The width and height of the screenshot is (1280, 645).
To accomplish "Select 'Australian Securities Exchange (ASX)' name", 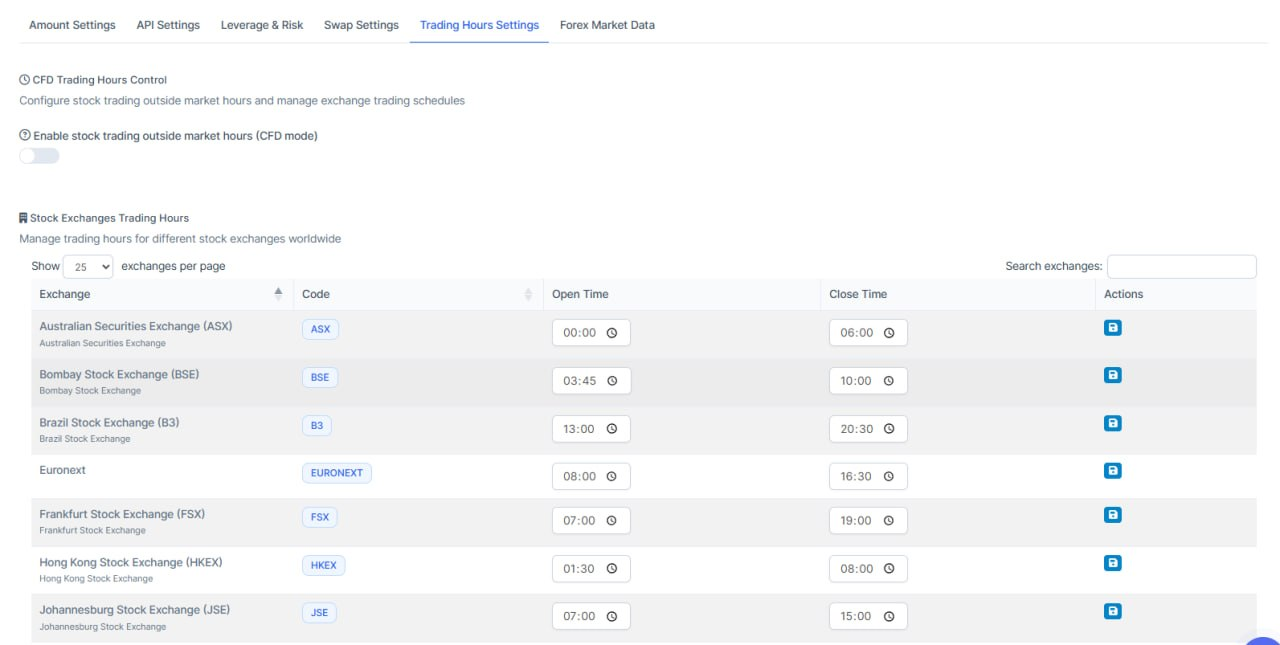I will pyautogui.click(x=136, y=326).
